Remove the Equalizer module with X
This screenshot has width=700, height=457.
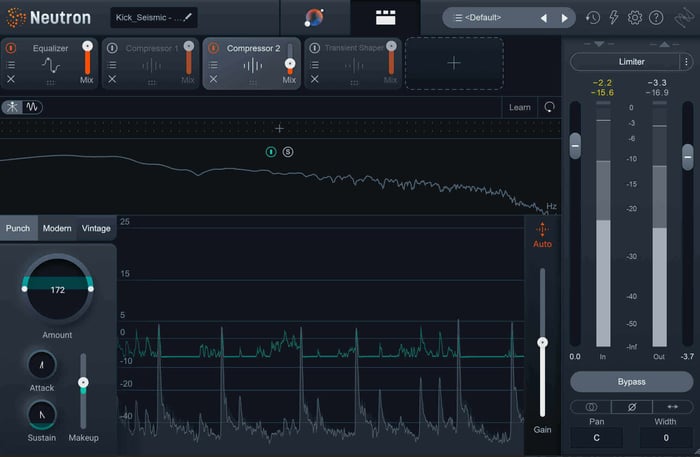pyautogui.click(x=11, y=79)
